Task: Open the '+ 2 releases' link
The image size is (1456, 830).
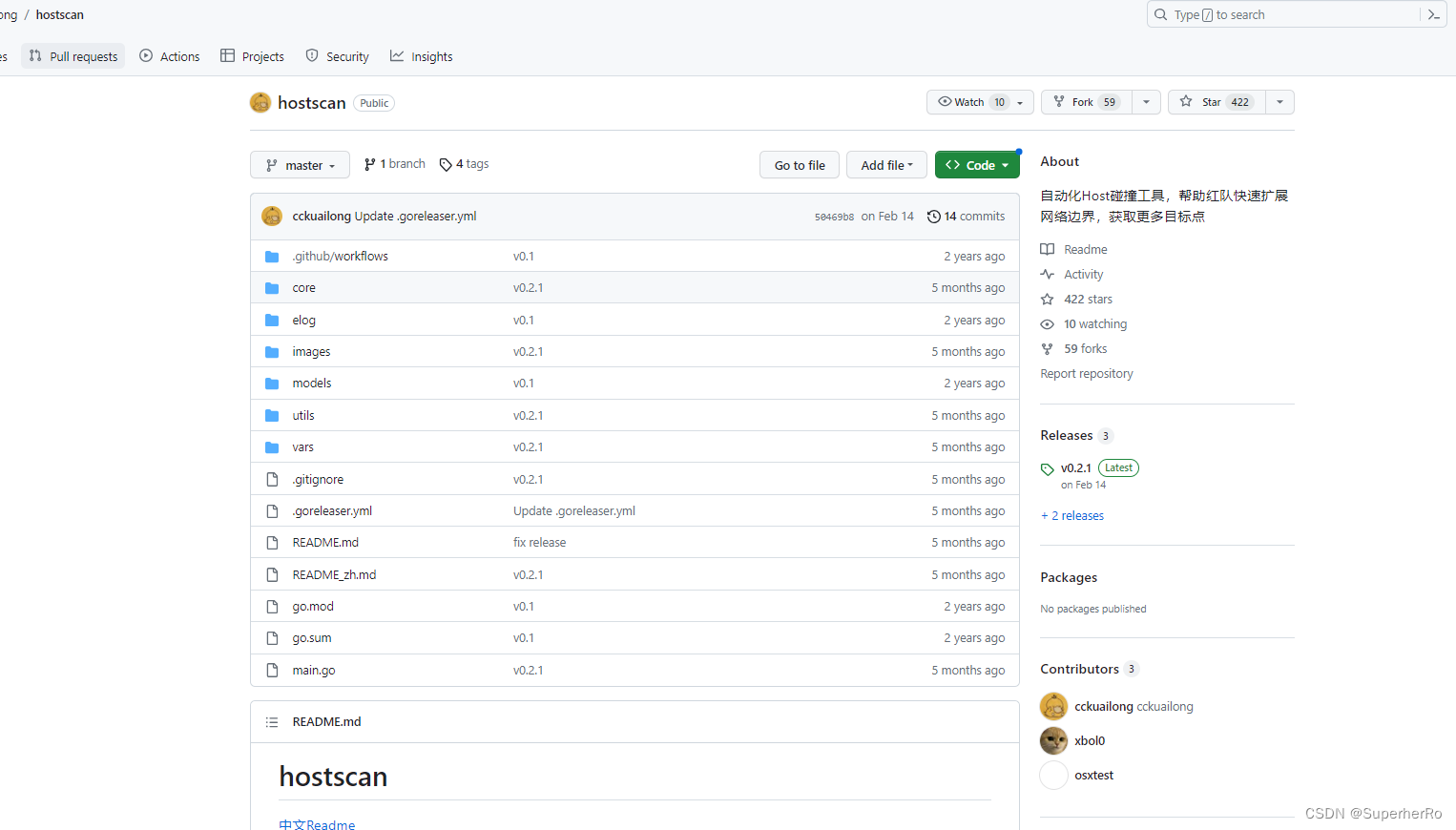Action: (1071, 515)
